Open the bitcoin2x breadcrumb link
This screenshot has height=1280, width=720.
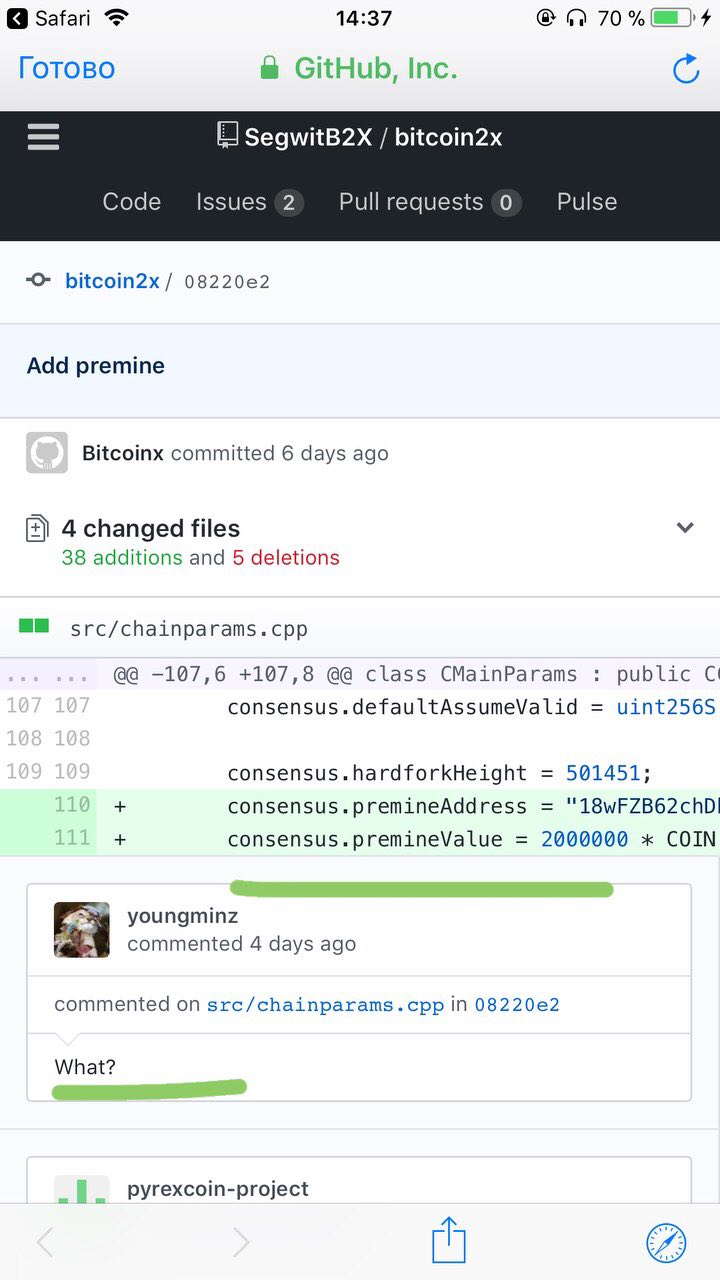112,281
